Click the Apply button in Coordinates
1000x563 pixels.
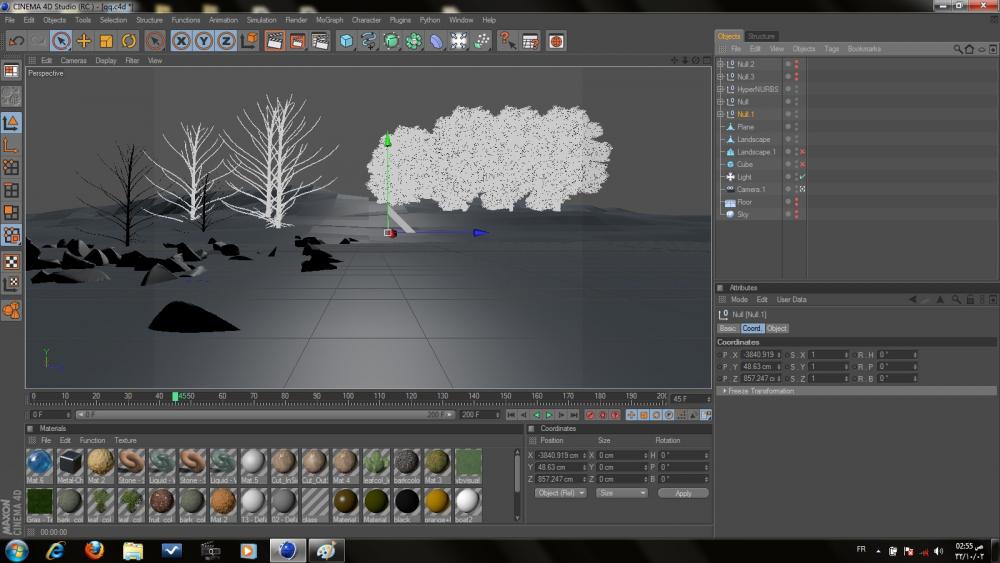pyautogui.click(x=683, y=493)
